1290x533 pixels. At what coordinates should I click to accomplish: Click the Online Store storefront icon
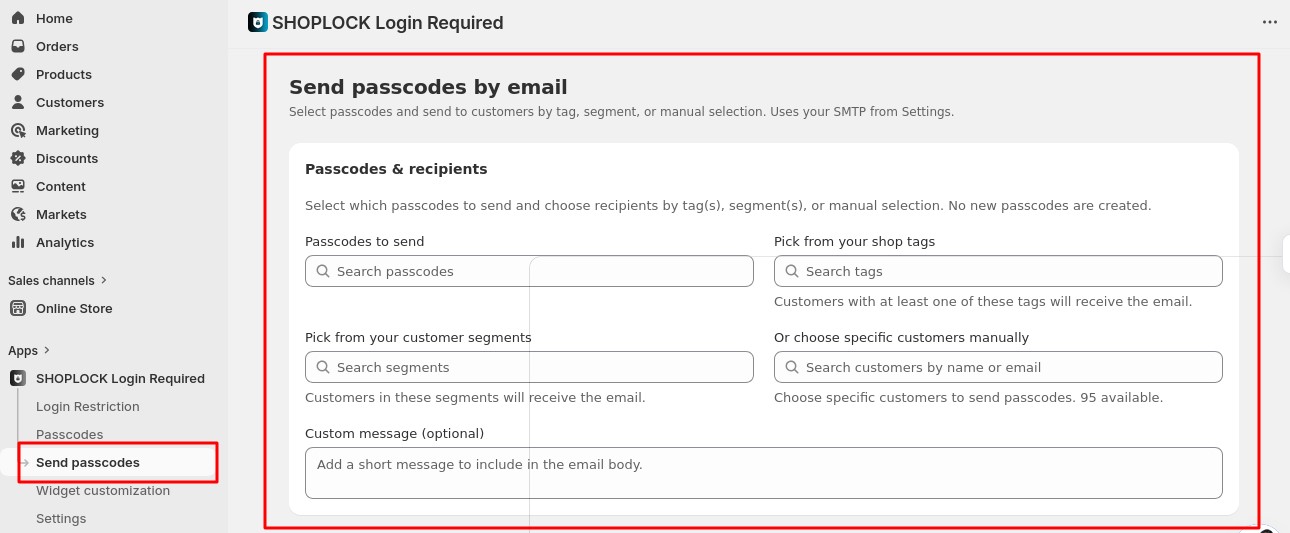18,308
